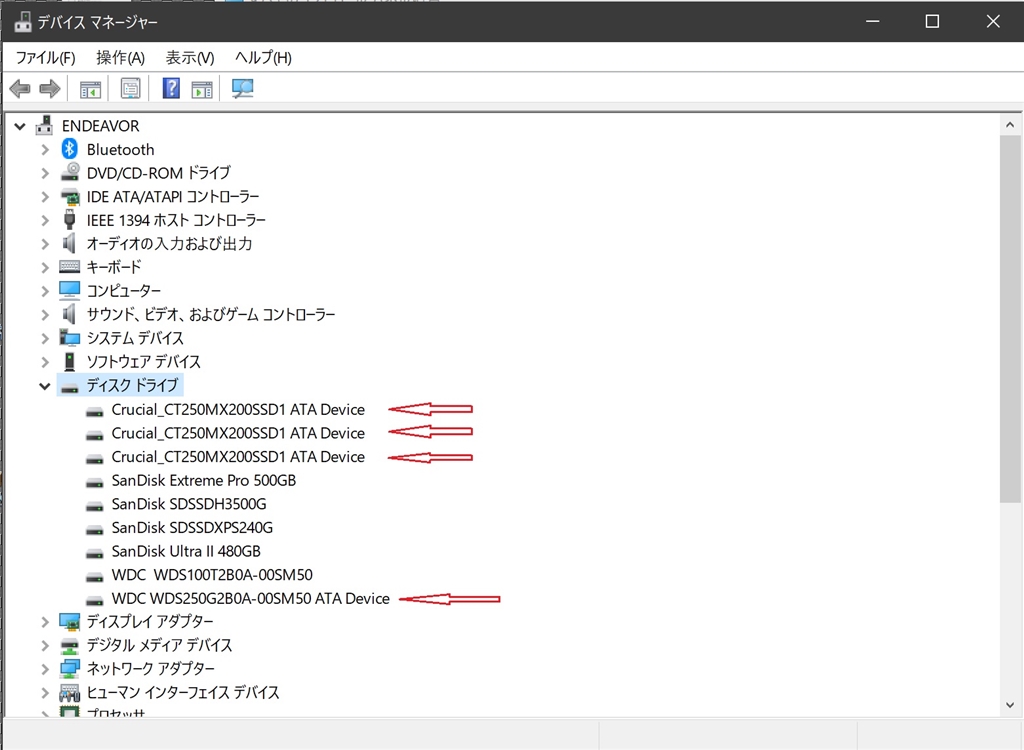Viewport: 1024px width, 750px height.
Task: Click the デジタル メディア デバイス icon
Action: click(70, 645)
